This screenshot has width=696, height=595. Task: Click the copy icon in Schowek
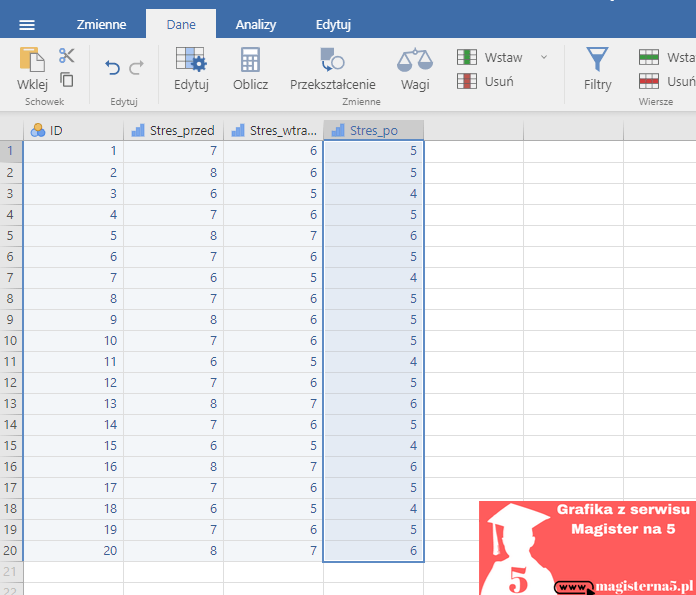coord(67,80)
